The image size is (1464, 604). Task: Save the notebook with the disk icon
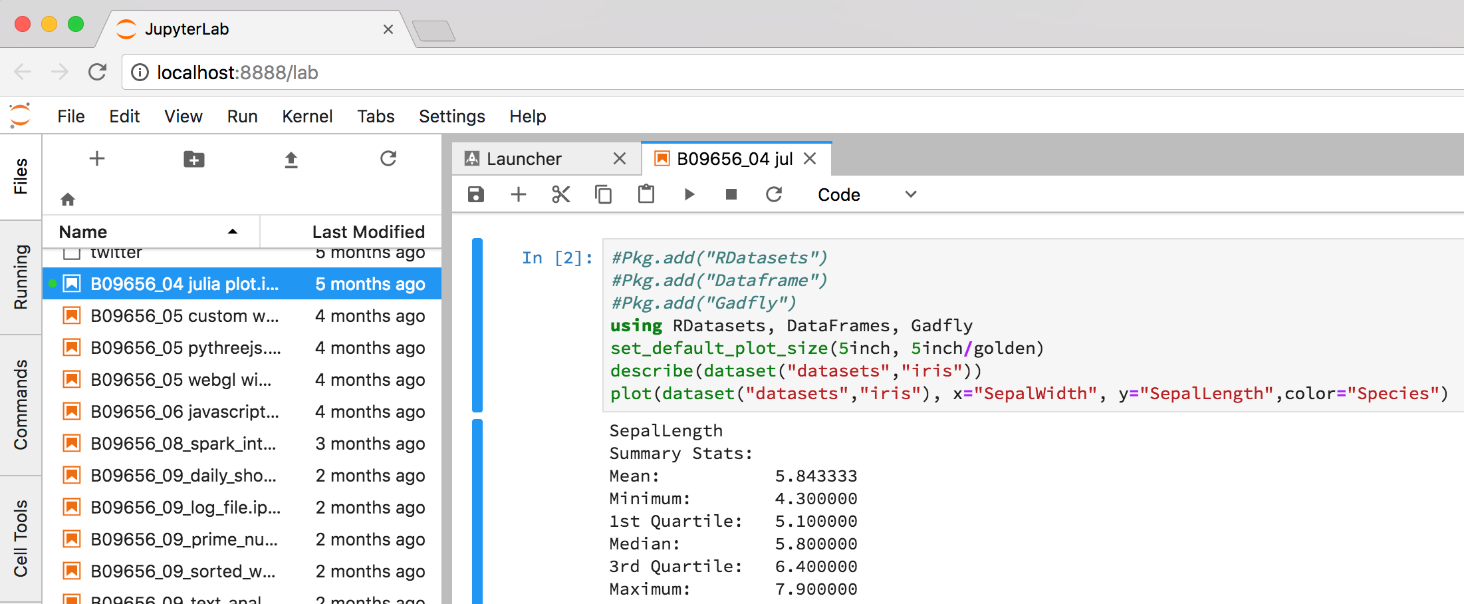476,194
